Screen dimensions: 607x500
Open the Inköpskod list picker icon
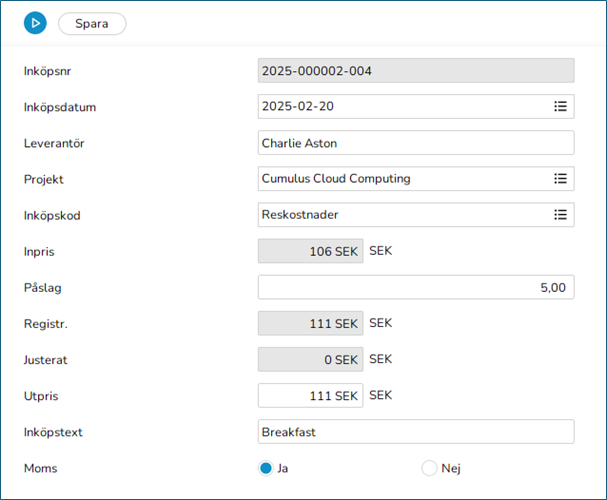560,214
